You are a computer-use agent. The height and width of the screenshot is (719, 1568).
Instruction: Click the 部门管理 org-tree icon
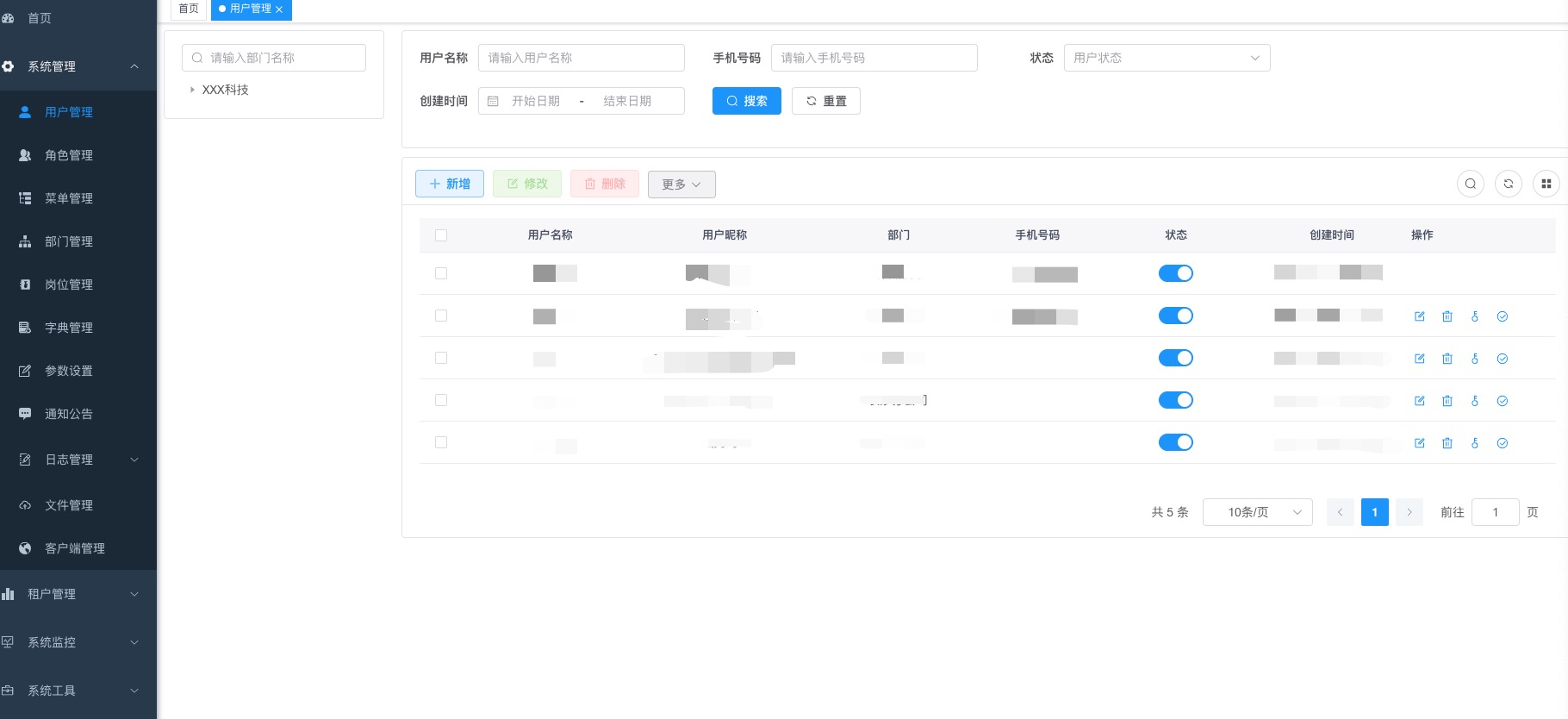(x=25, y=241)
